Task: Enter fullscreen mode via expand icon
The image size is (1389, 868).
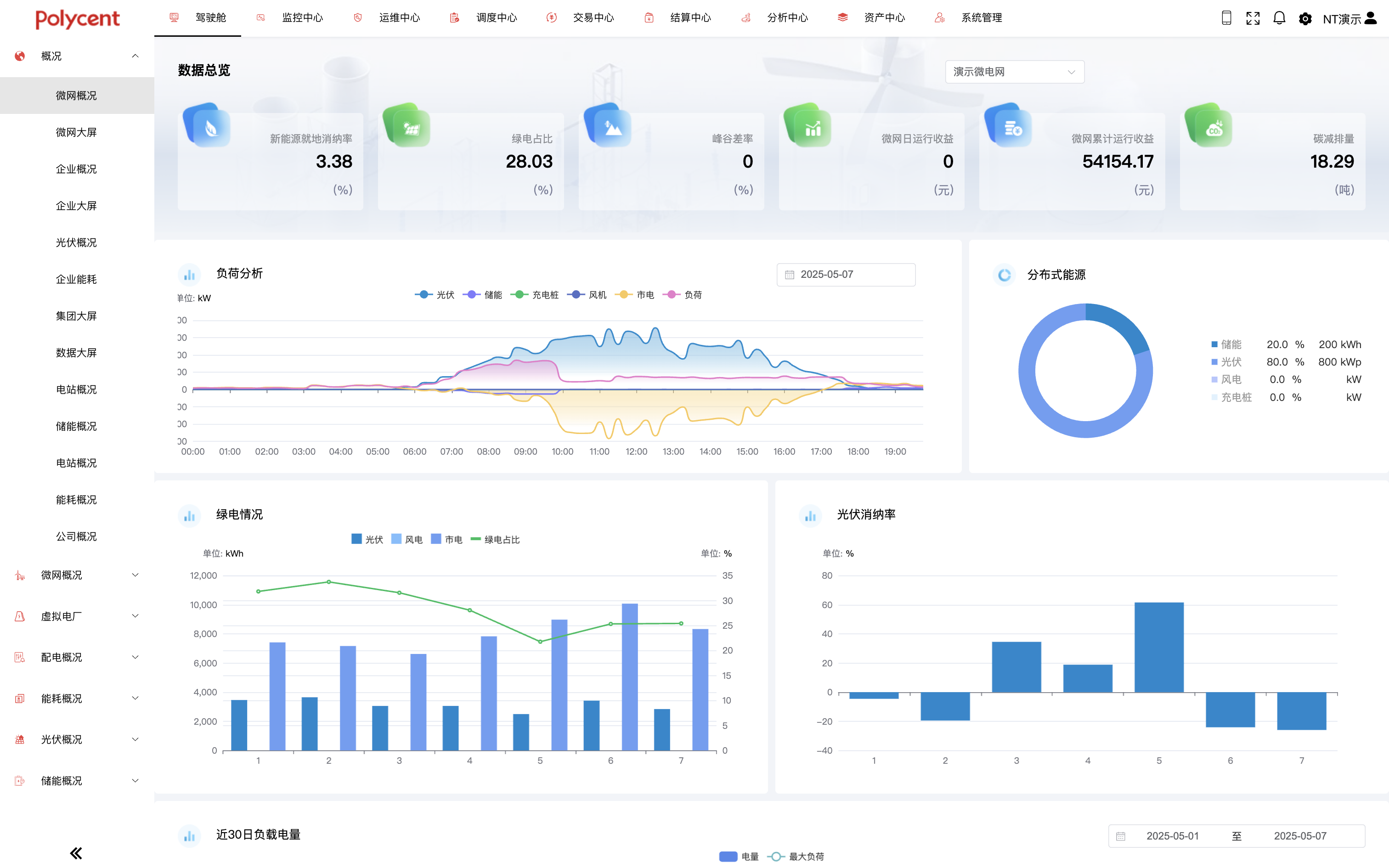Action: click(1253, 18)
